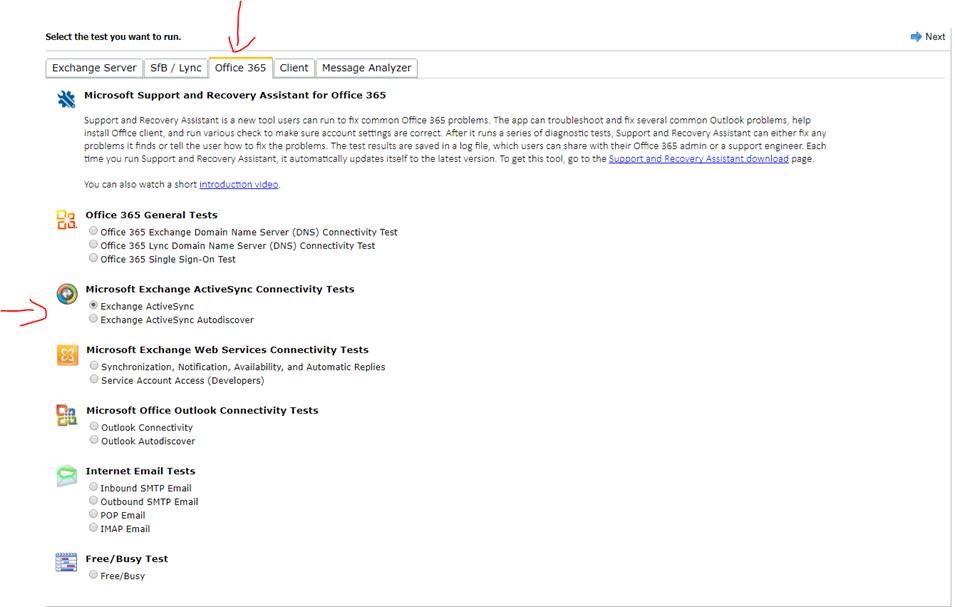Choose Exchange ActiveSync Autodiscover test

(x=93, y=318)
